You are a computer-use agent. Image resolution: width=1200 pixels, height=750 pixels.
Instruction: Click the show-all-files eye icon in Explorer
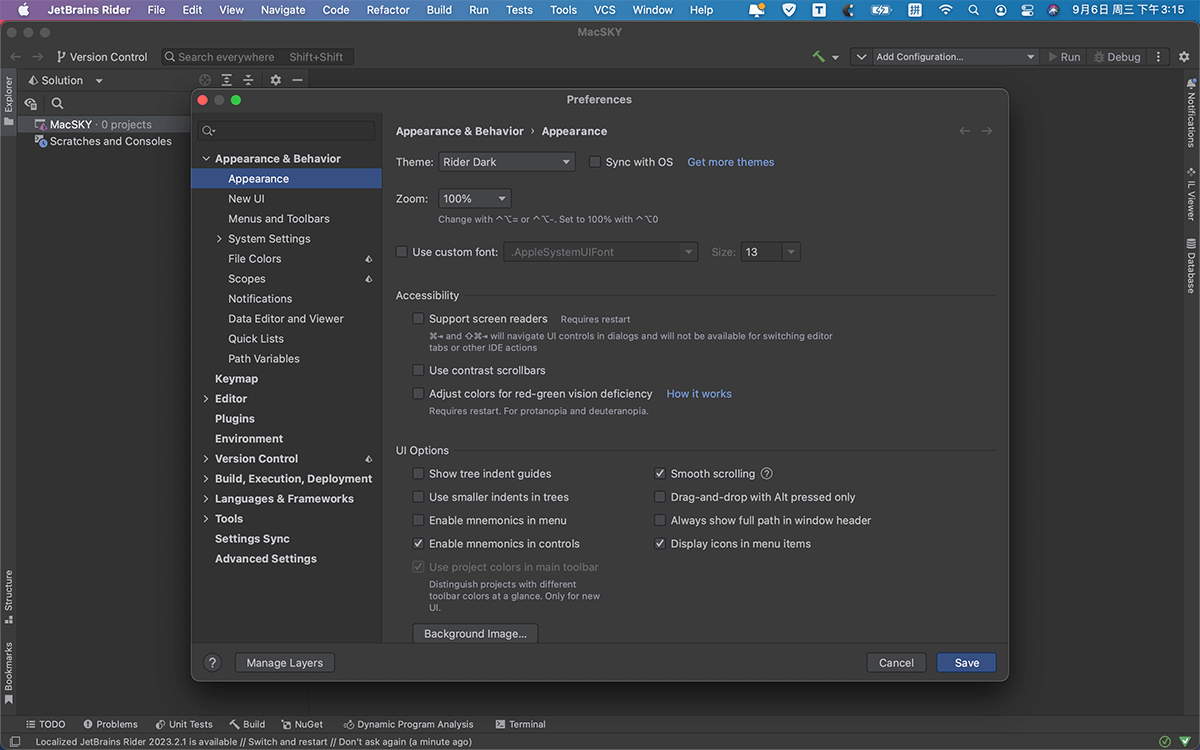pyautogui.click(x=31, y=103)
